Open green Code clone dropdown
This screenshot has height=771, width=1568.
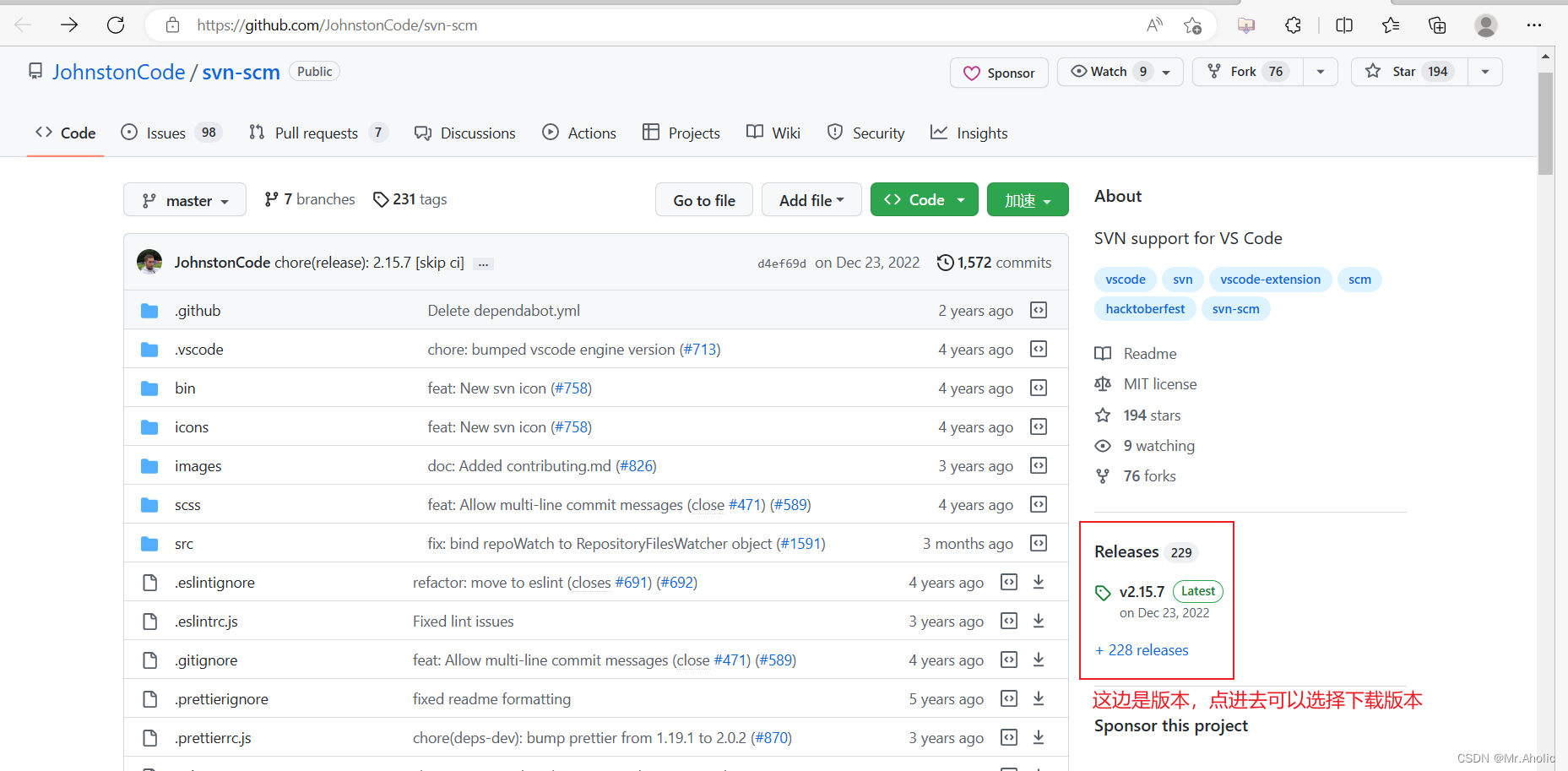coord(925,200)
